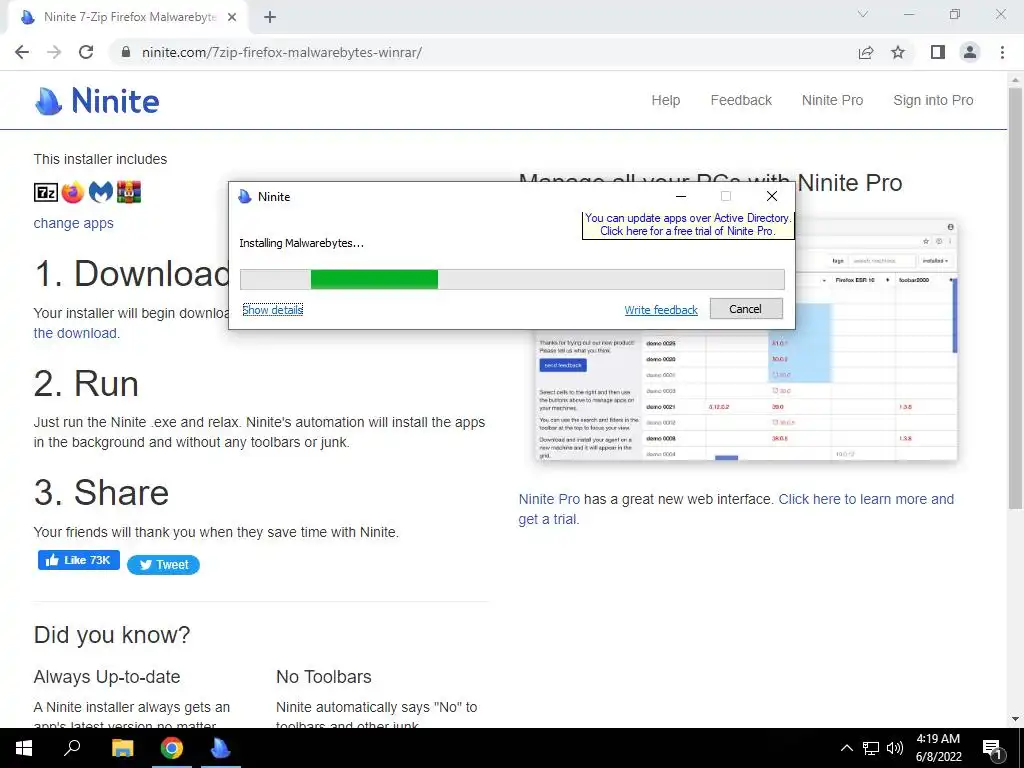Click the Ninite dialog title icon
The image size is (1024, 768).
pos(245,197)
